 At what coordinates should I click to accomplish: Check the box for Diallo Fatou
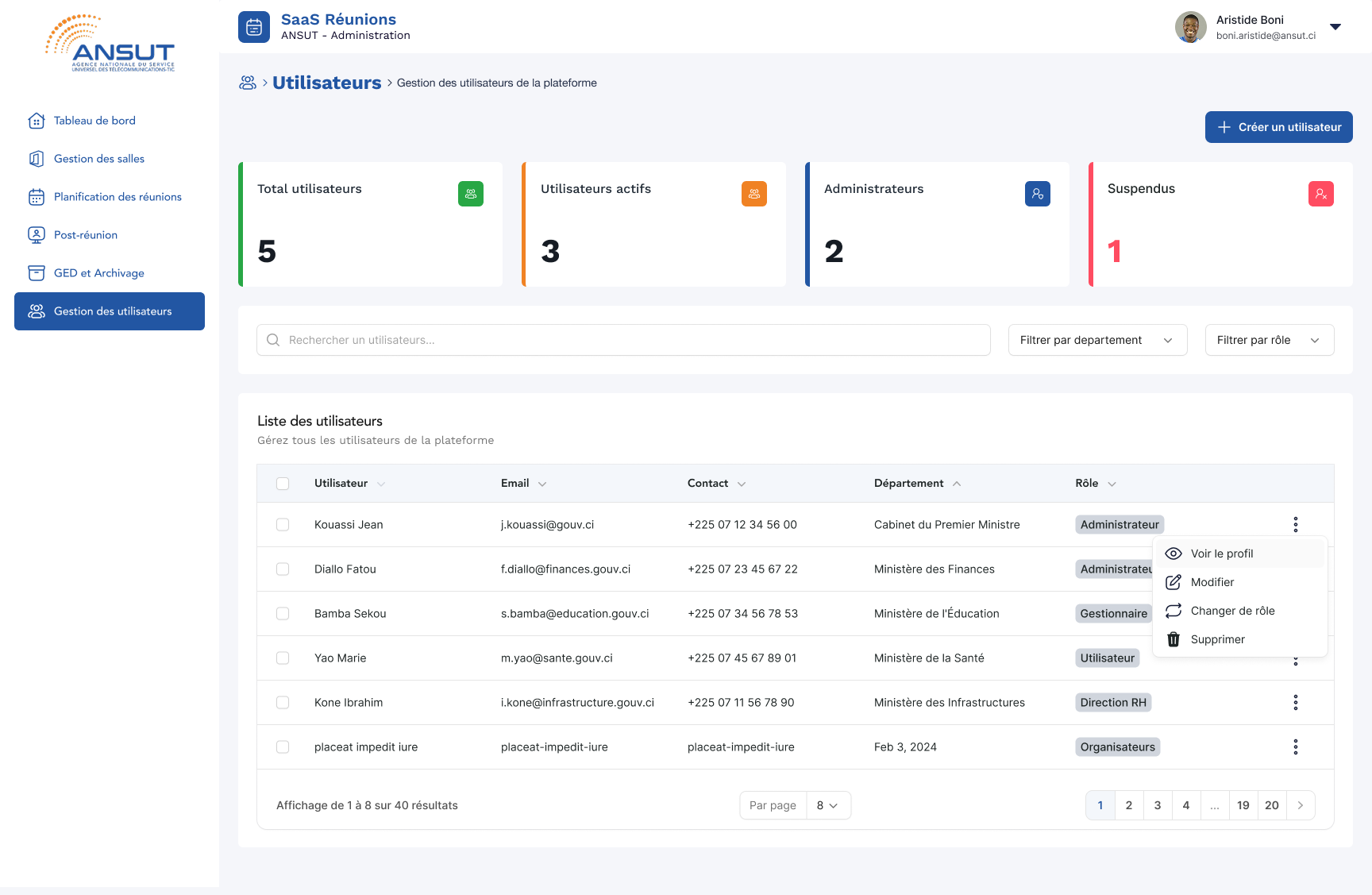pos(283,569)
